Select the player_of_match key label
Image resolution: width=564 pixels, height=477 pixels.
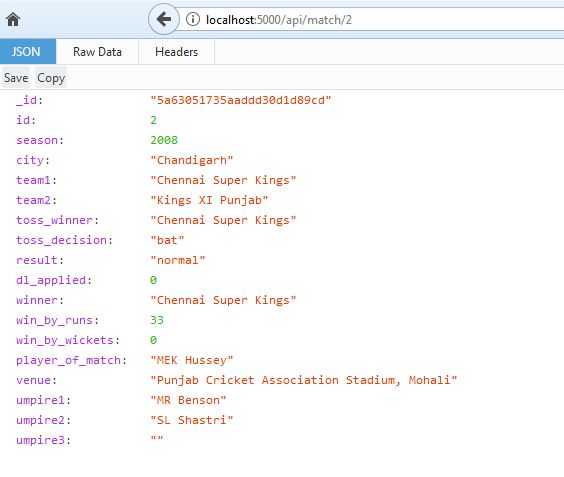[x=71, y=360]
